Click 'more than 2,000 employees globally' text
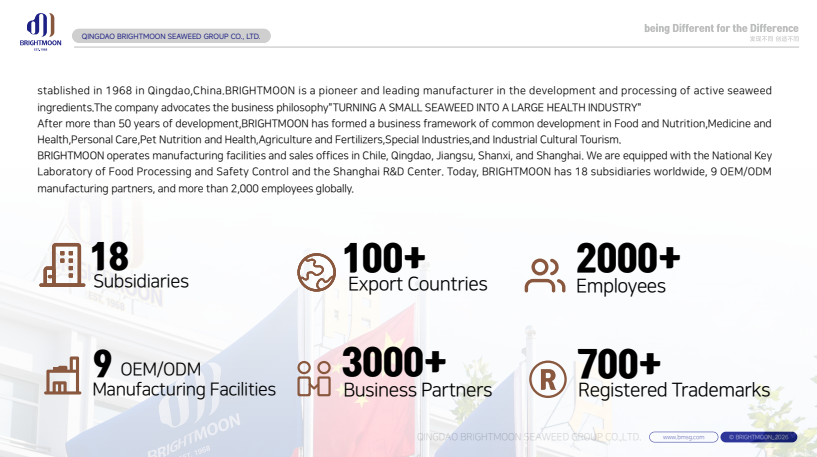The width and height of the screenshot is (817, 457). 265,189
